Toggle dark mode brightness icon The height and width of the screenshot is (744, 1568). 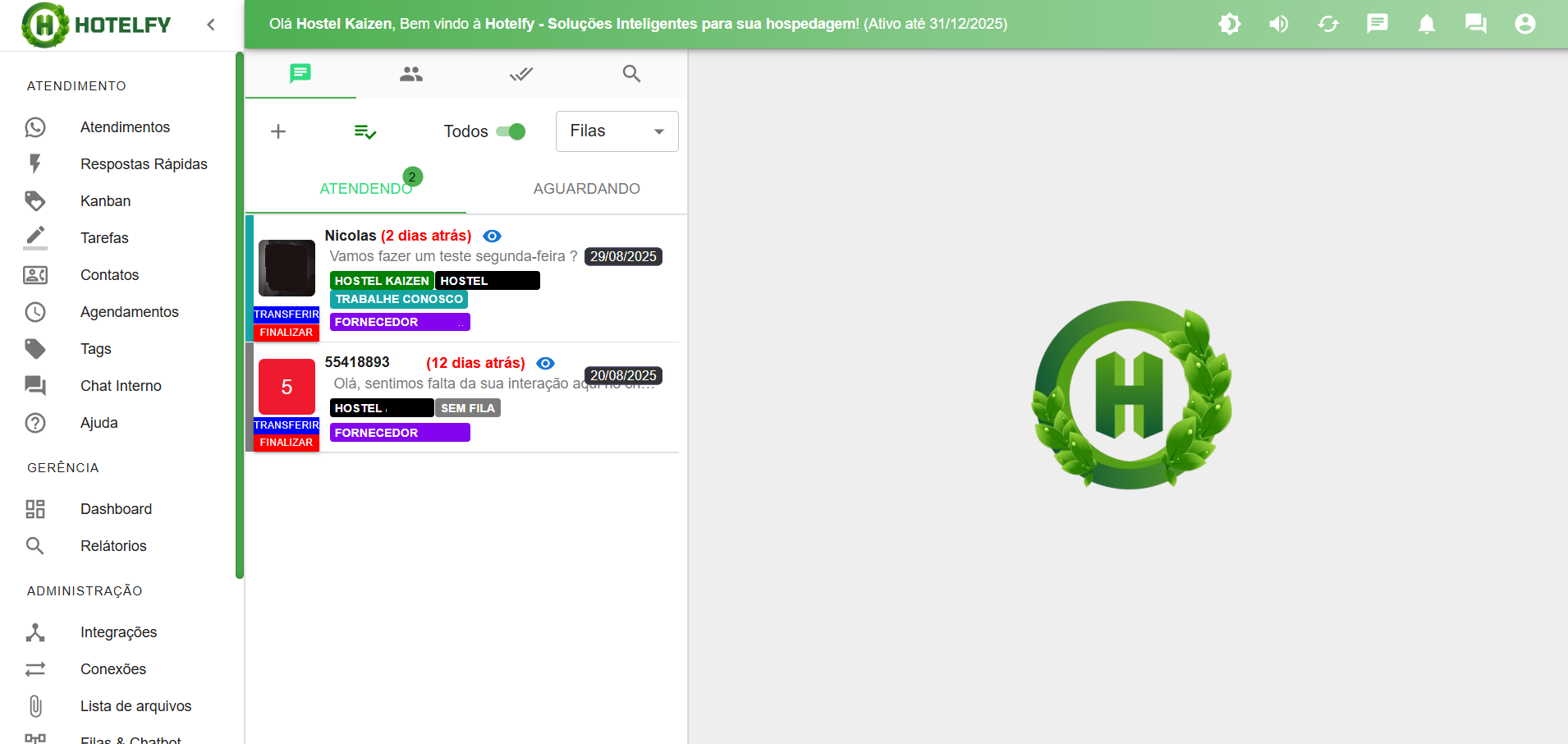1229,24
